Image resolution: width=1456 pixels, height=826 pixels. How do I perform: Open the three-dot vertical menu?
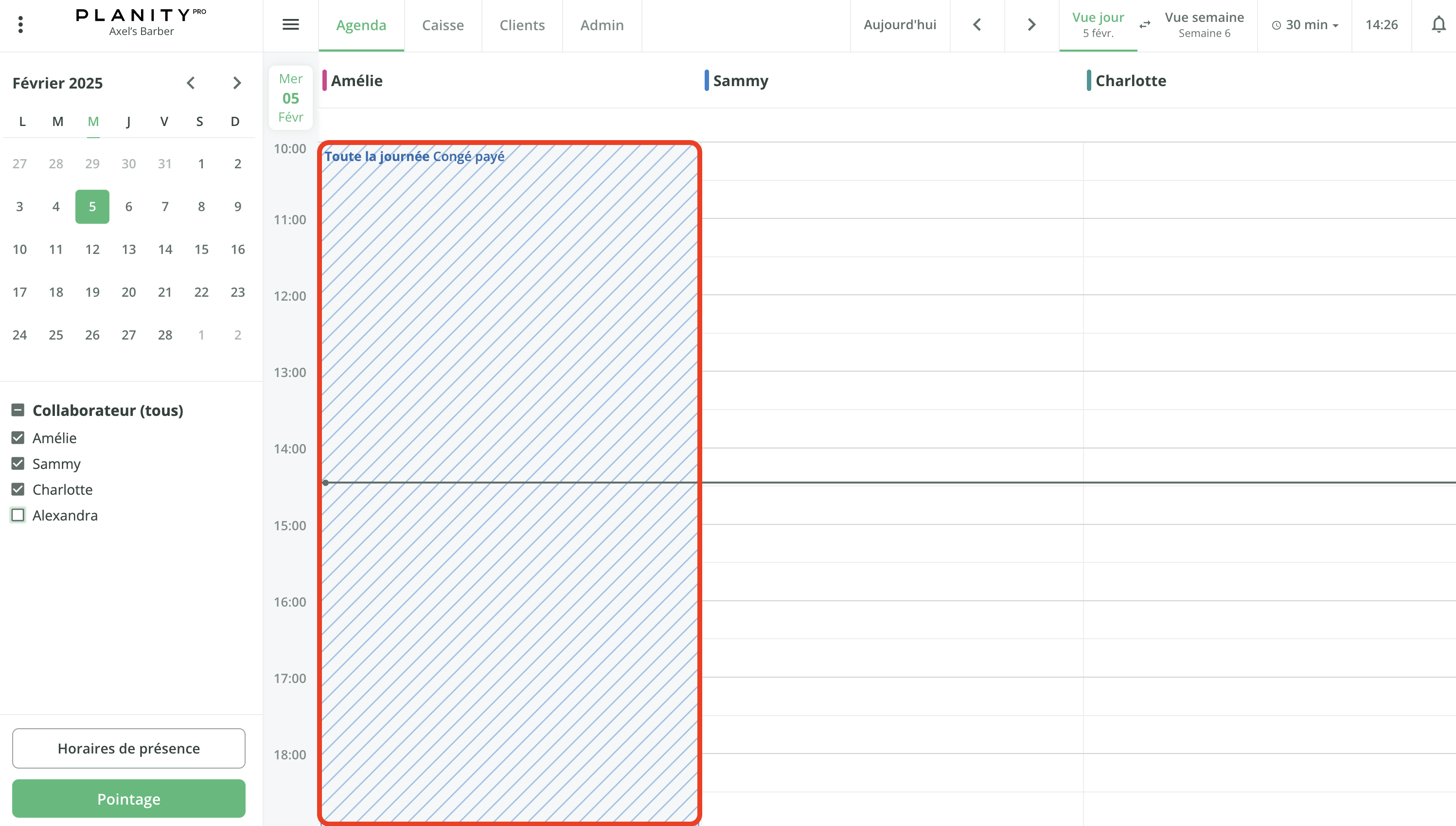click(x=20, y=24)
